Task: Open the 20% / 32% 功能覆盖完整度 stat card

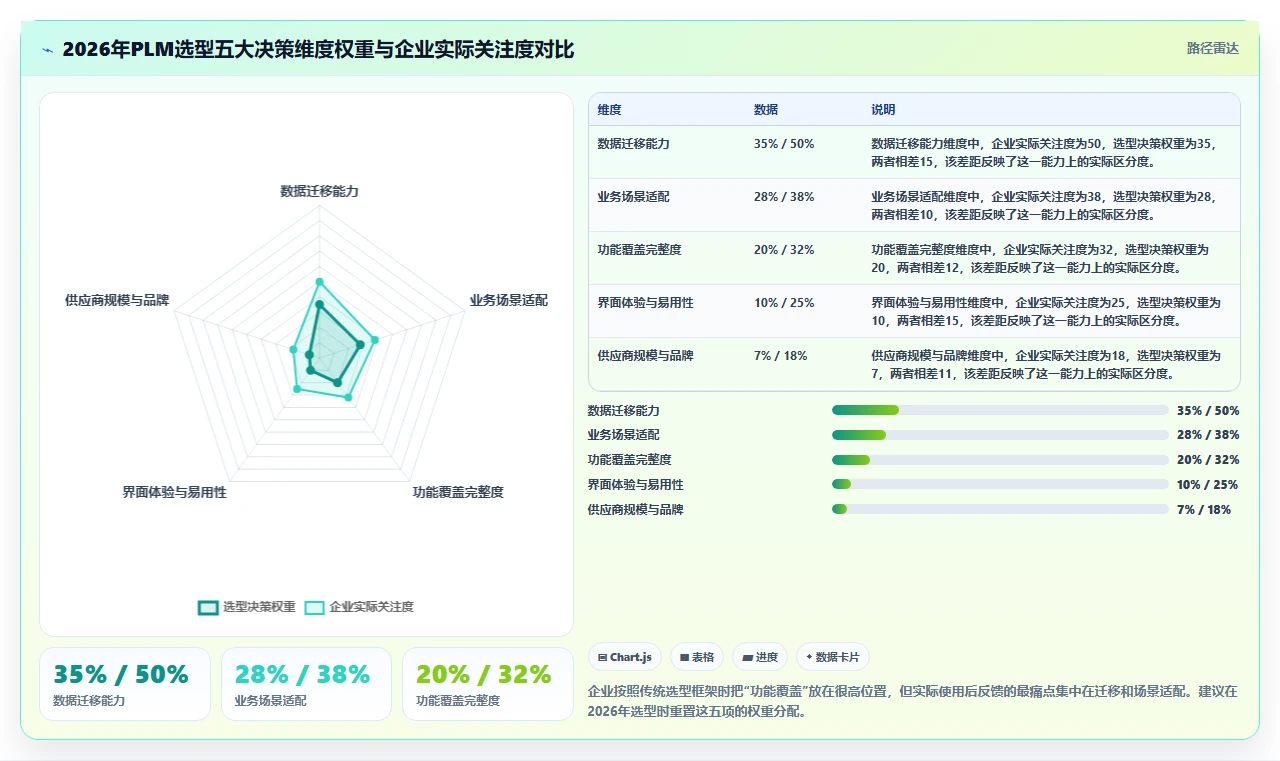Action: coord(487,684)
